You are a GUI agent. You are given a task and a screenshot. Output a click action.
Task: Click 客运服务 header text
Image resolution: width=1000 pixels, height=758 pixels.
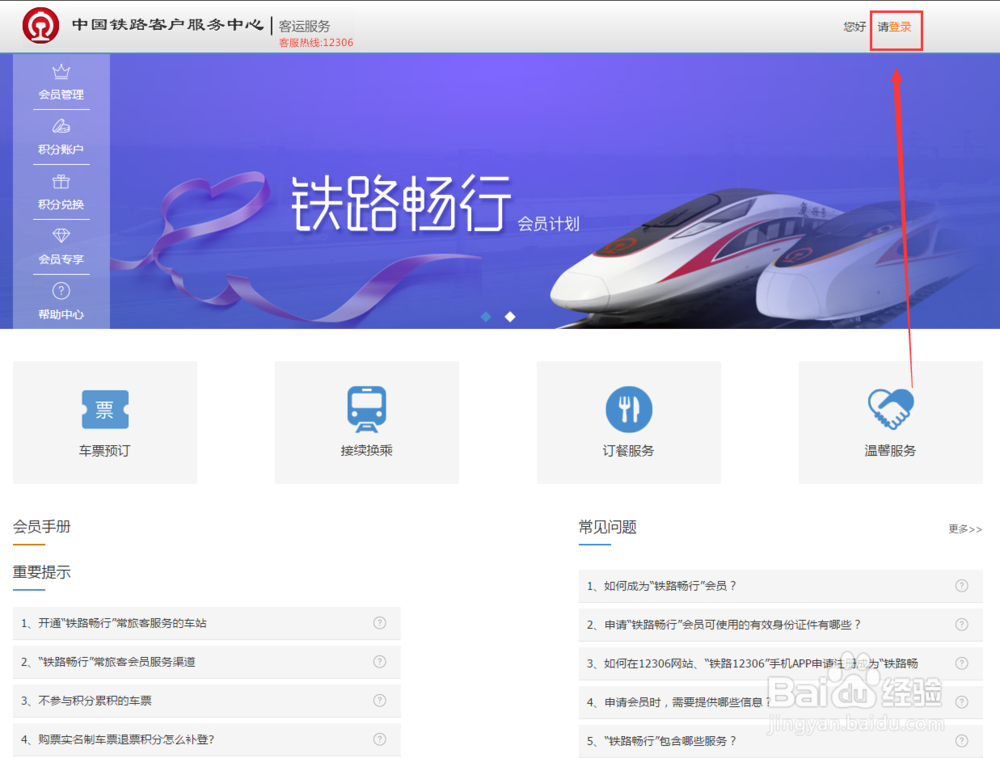pos(305,26)
